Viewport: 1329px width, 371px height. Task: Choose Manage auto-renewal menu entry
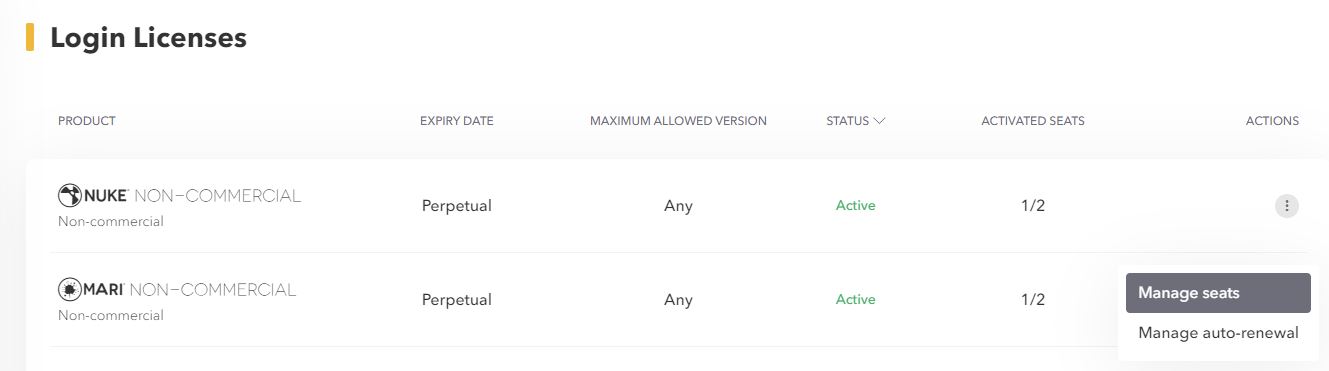[1218, 333]
